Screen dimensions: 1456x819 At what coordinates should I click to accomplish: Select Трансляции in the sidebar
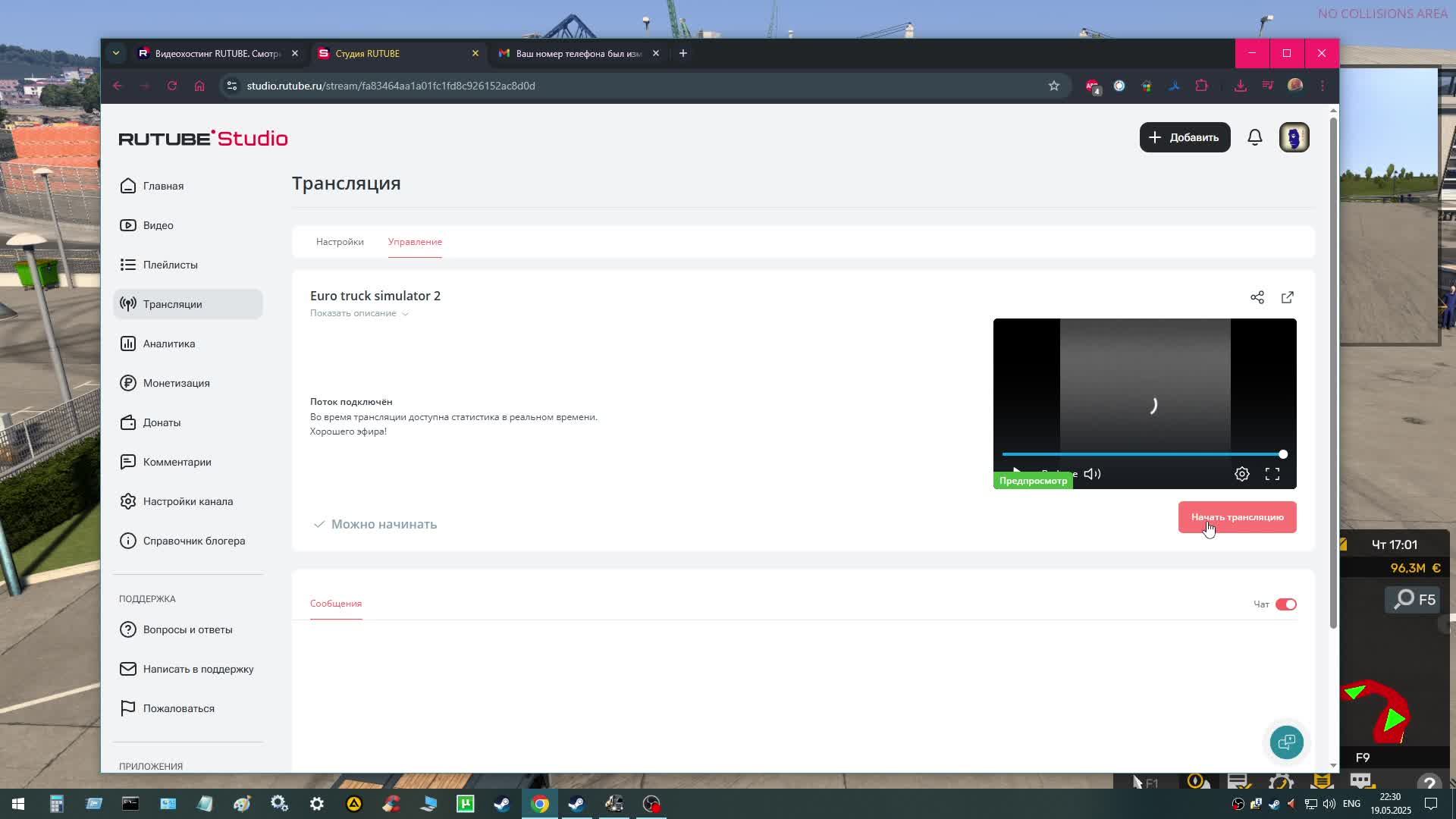click(188, 304)
